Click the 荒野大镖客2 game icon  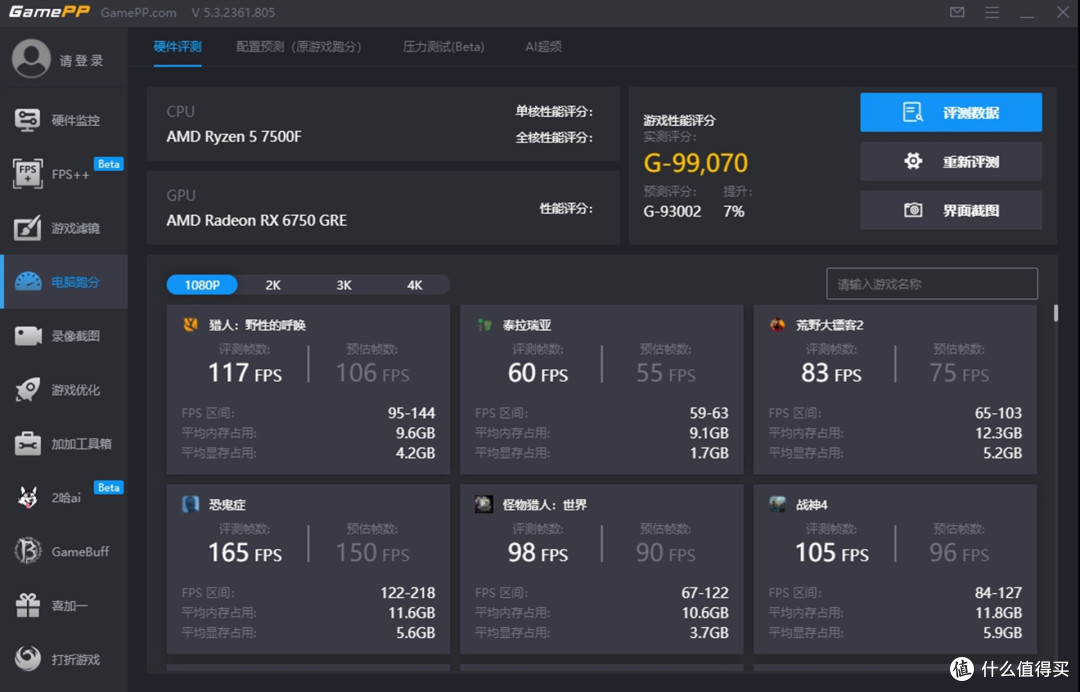[778, 324]
